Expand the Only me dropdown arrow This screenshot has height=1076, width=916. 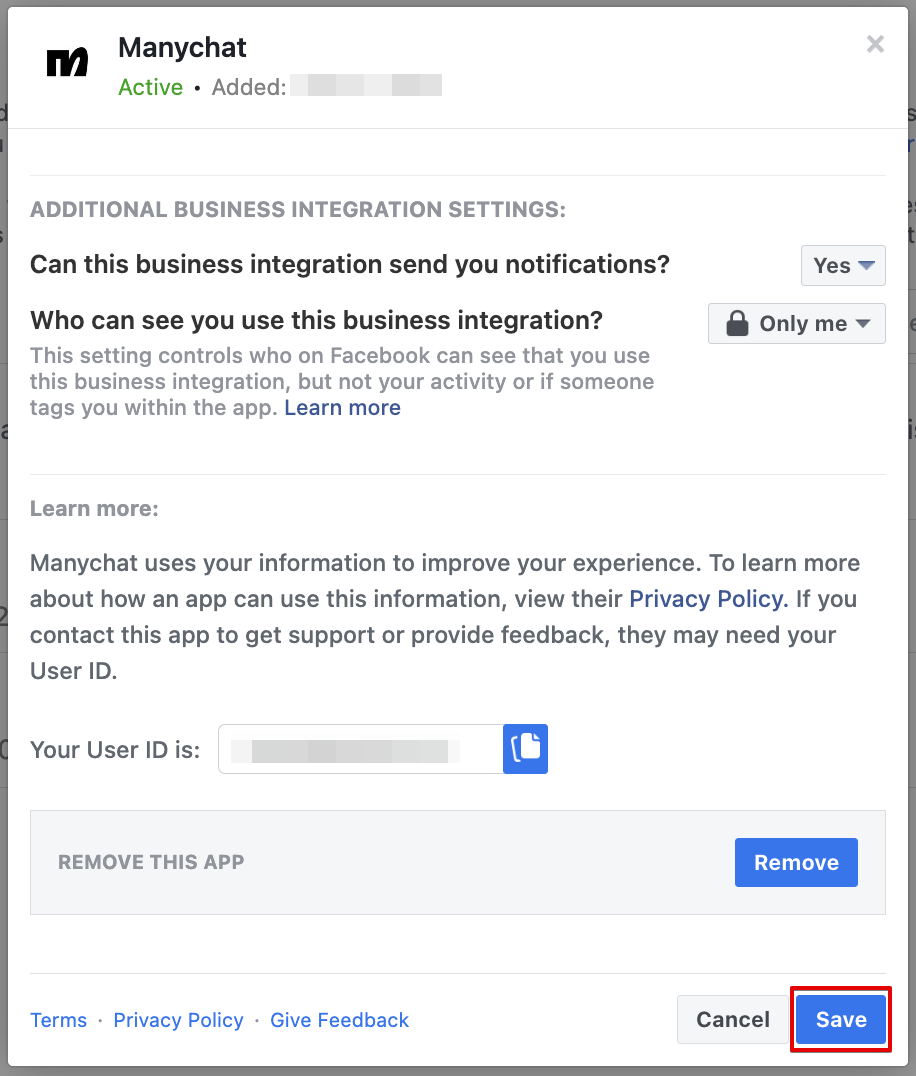[x=863, y=323]
